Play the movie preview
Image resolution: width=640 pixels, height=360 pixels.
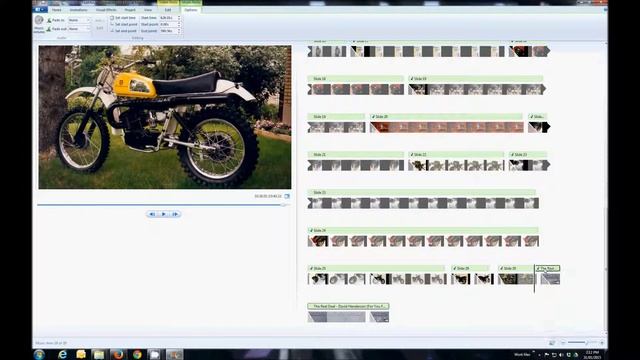[164, 214]
